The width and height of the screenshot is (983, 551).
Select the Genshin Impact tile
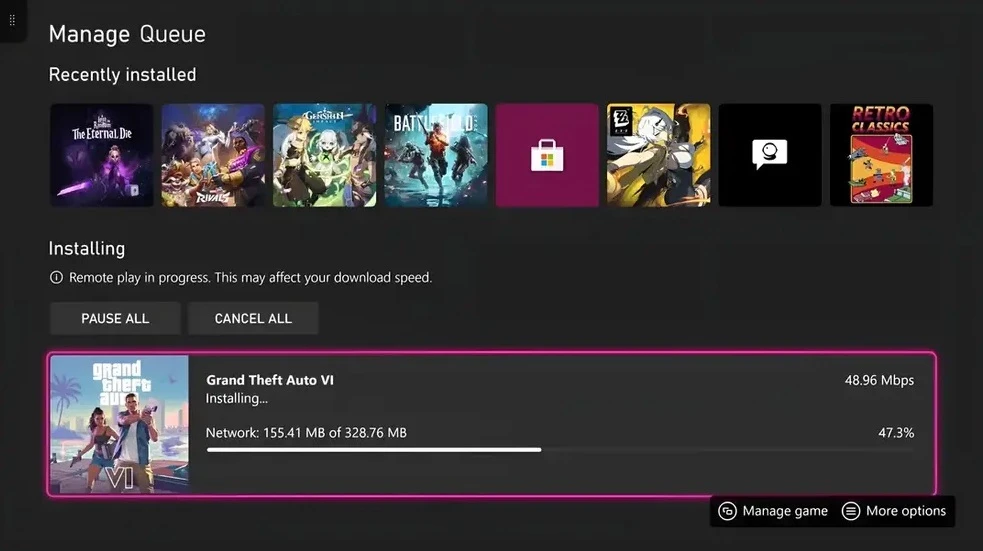click(325, 155)
